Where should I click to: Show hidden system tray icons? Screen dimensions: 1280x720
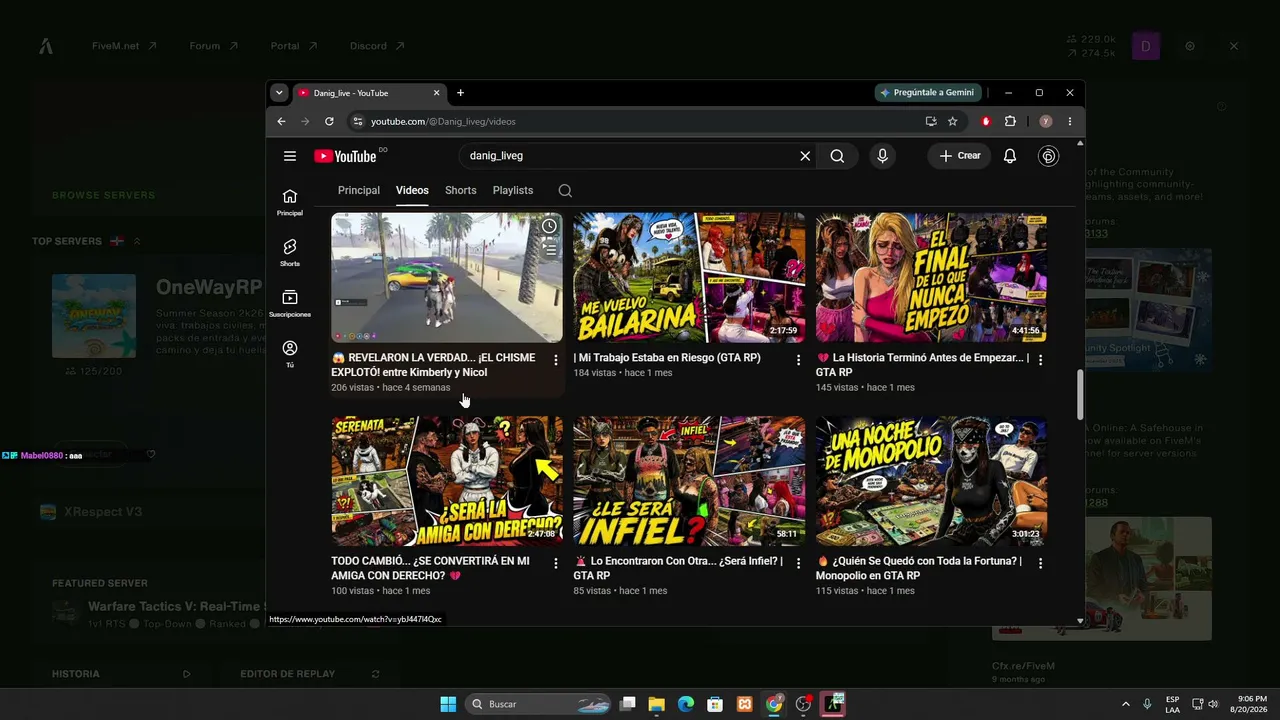[x=1125, y=704]
